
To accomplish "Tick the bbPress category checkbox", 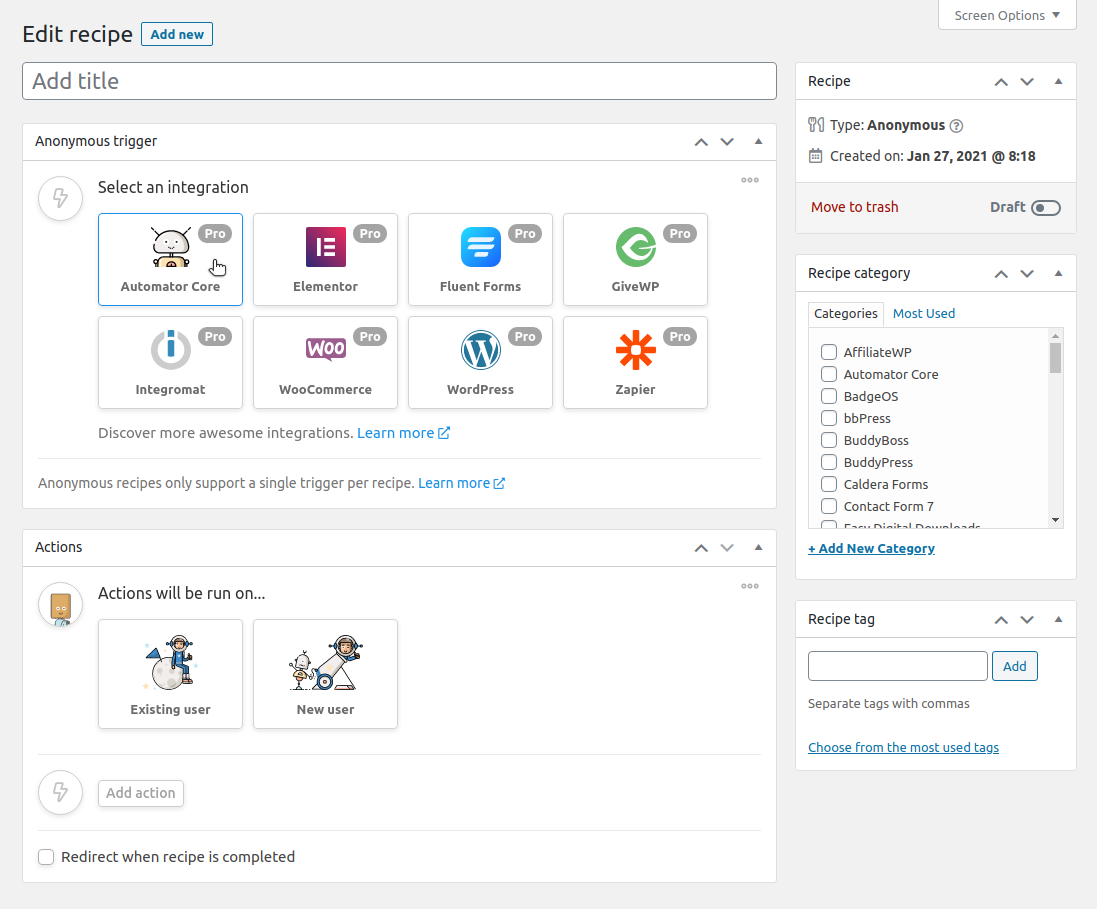I will [828, 418].
